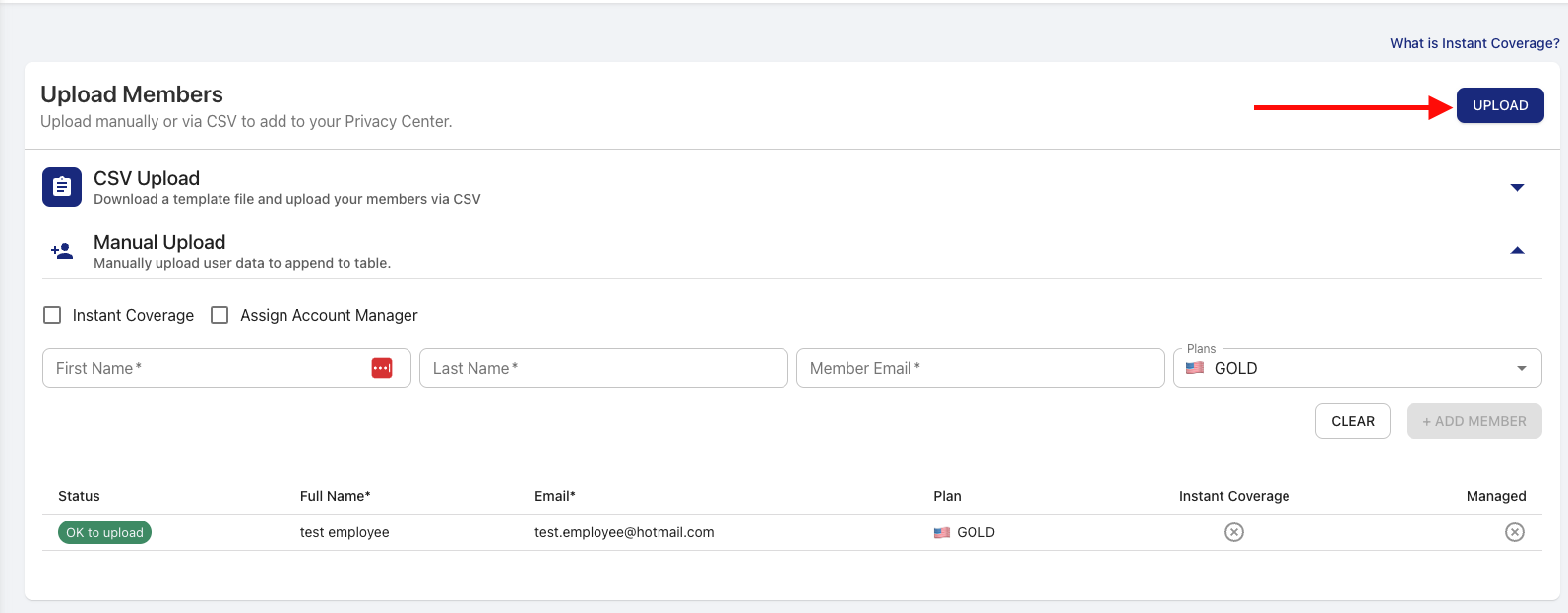Open the 'What is Instant Coverage?' link
Image resolution: width=1568 pixels, height=613 pixels.
1474,43
